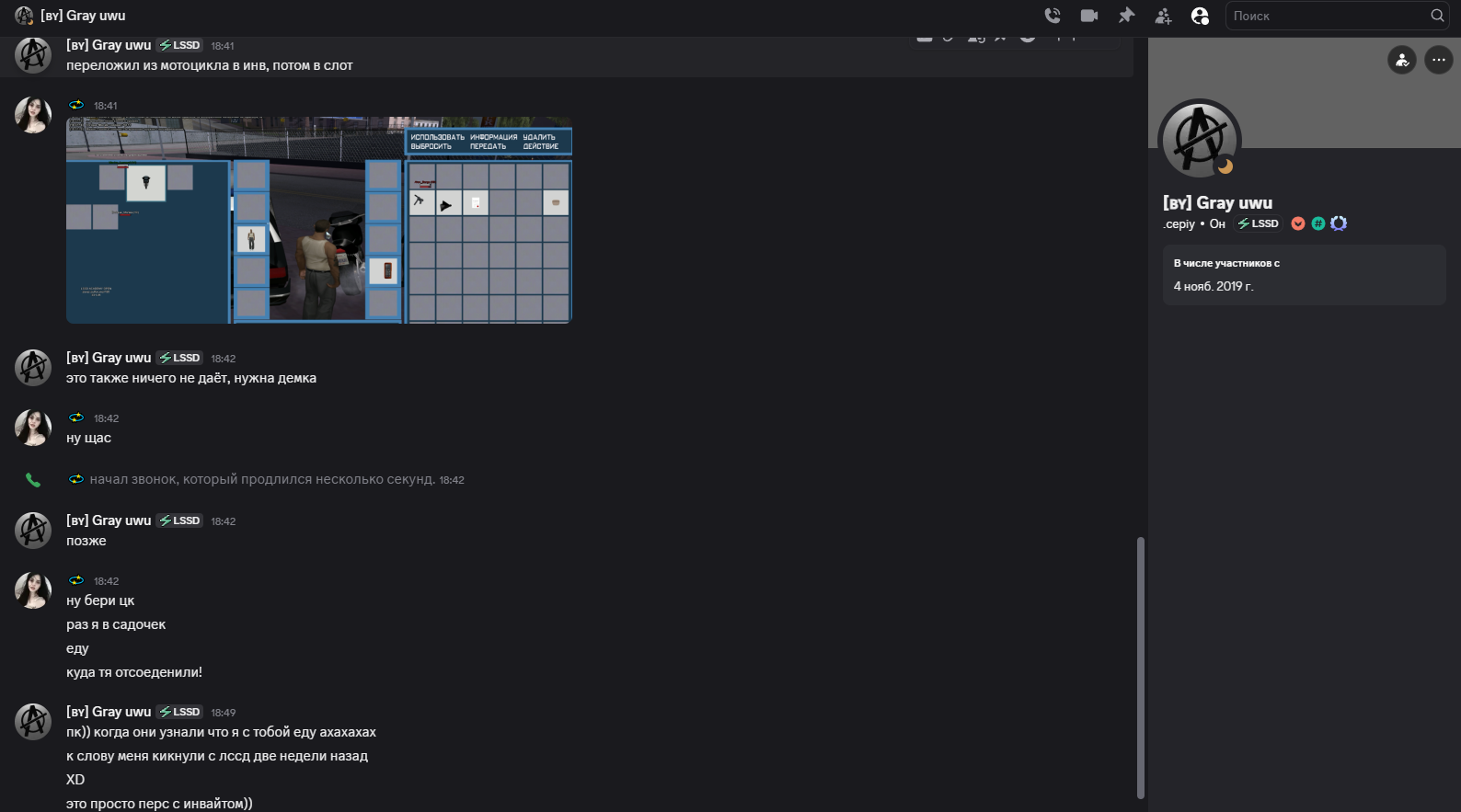This screenshot has height=812, width=1461.
Task: Click the green hashtag badge in profile
Action: tap(1318, 223)
